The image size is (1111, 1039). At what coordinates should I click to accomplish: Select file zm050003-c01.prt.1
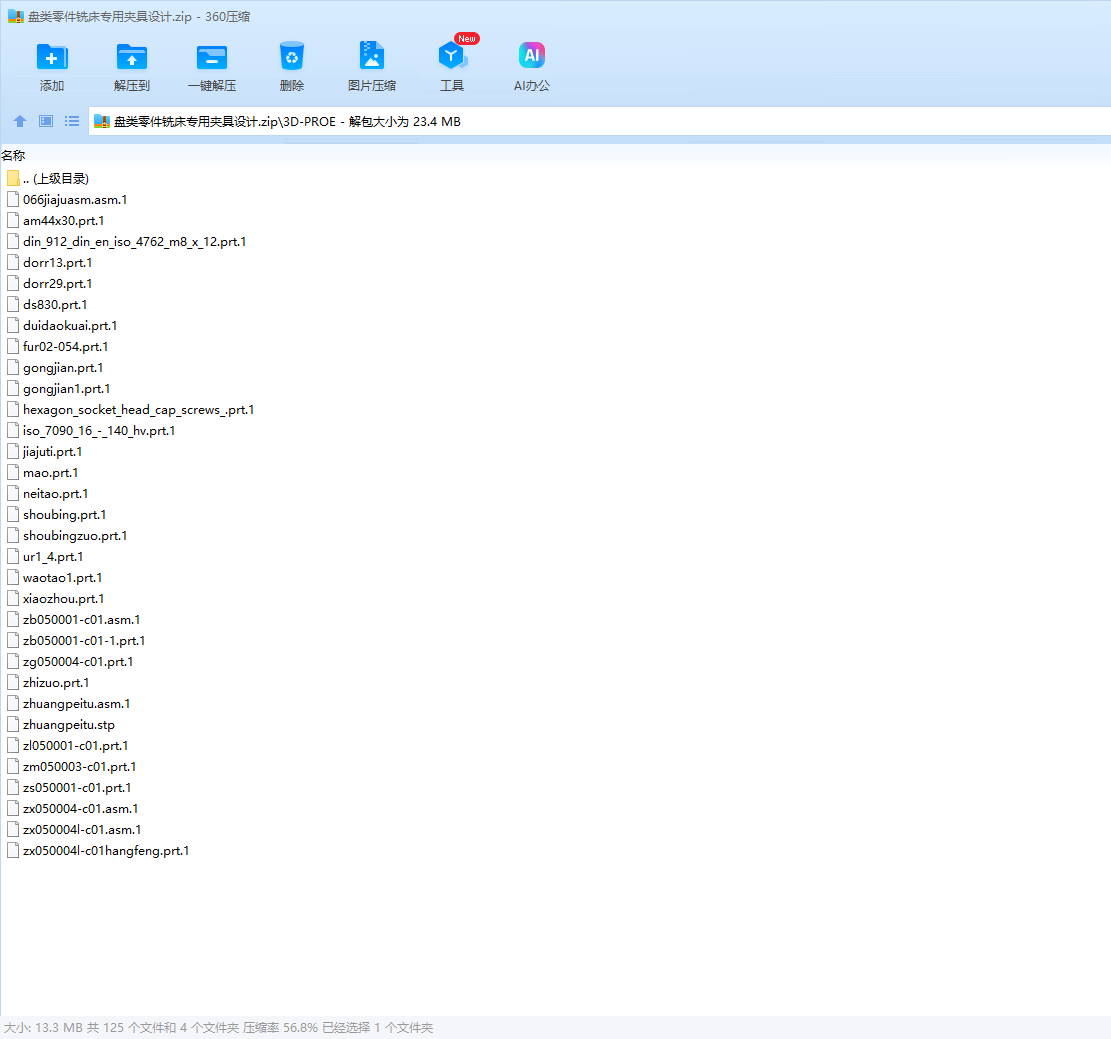click(x=72, y=767)
